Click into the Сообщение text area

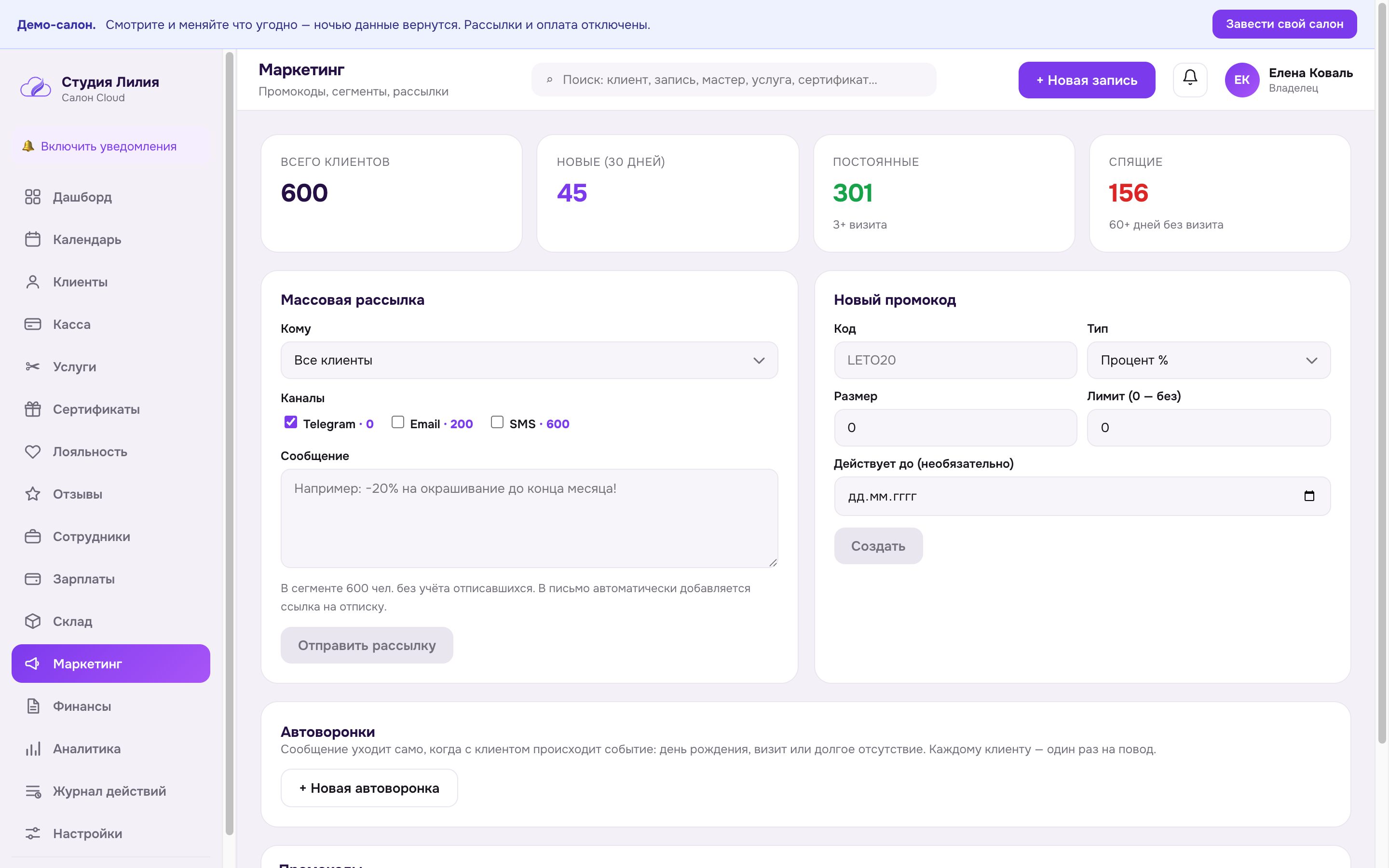(x=529, y=518)
